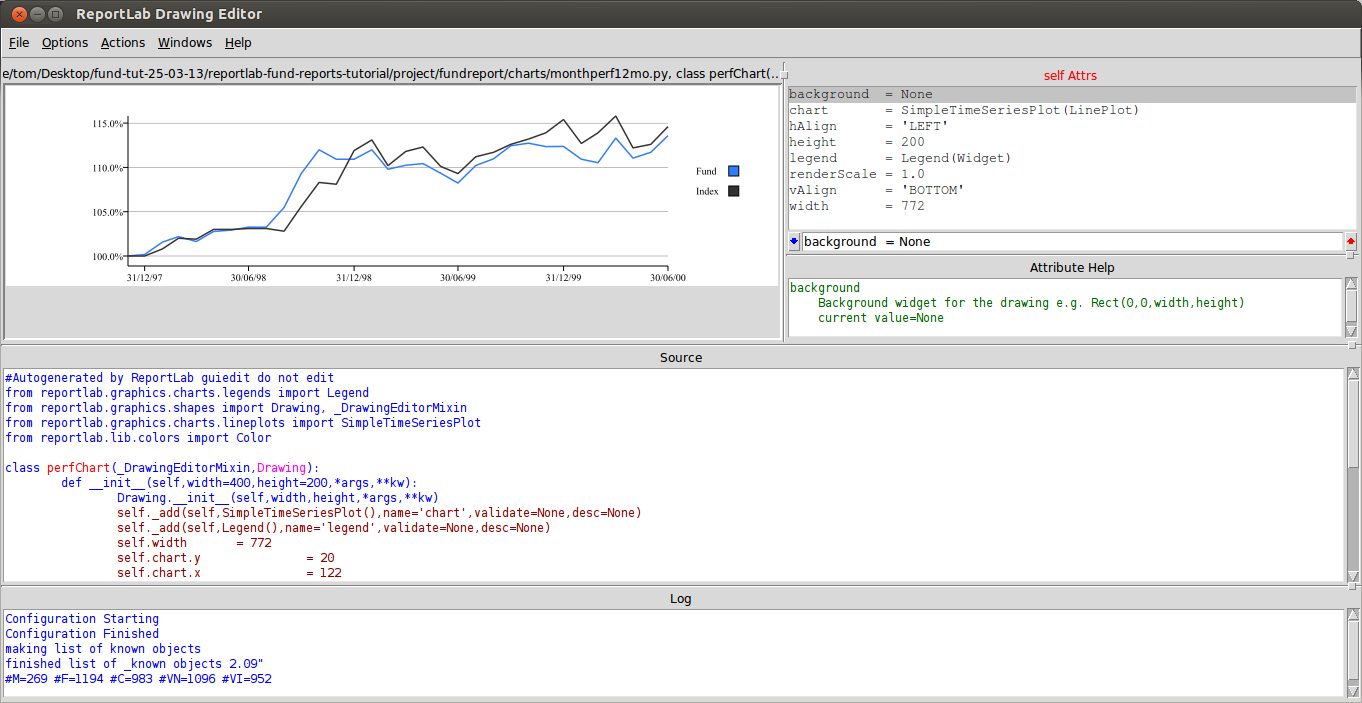The height and width of the screenshot is (703, 1362).
Task: Open the File menu
Action: click(x=19, y=42)
